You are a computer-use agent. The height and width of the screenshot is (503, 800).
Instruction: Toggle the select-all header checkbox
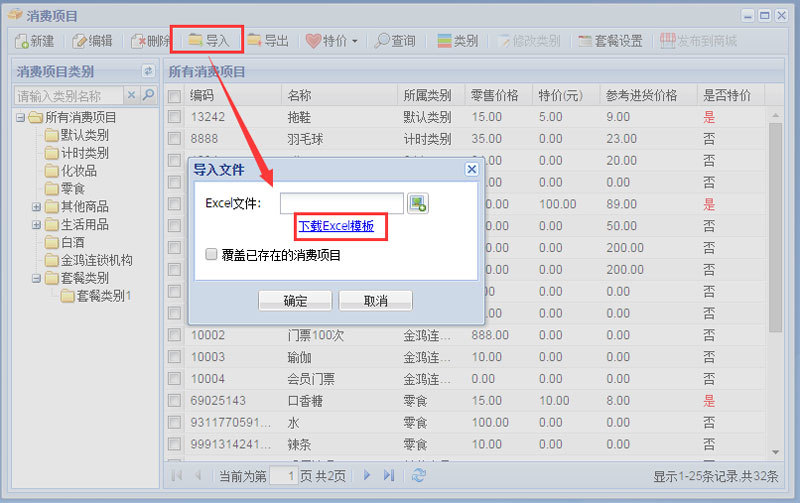coord(174,96)
